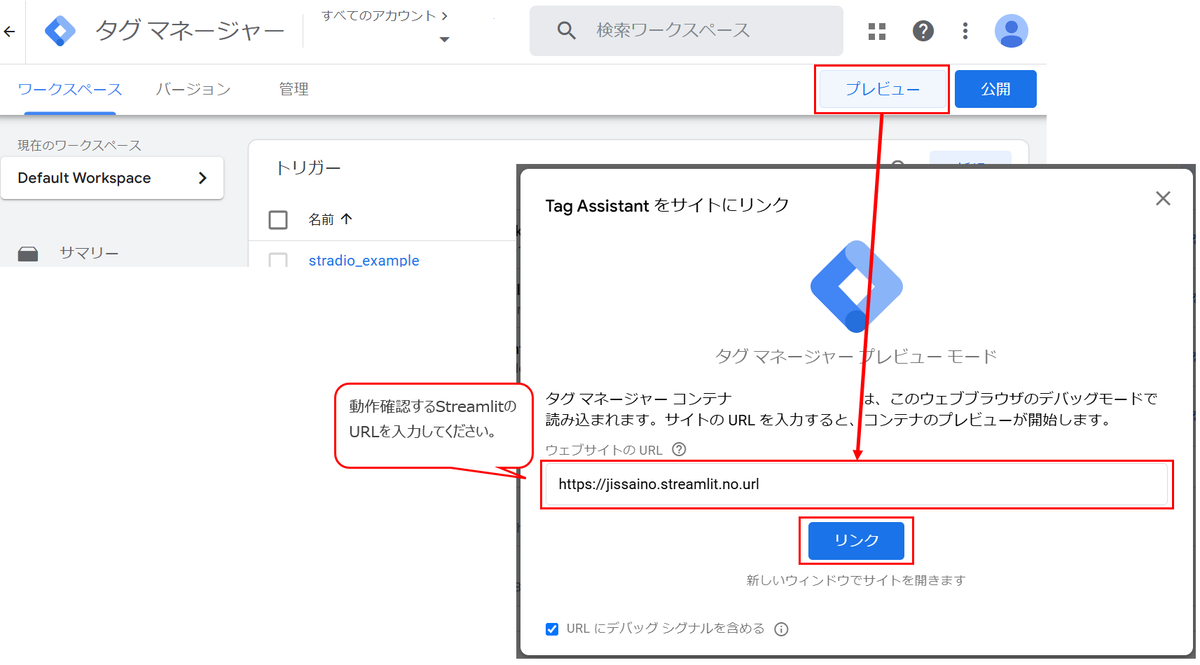Toggle the debug signal in URL checkbox
This screenshot has height=665, width=1200.
click(552, 629)
